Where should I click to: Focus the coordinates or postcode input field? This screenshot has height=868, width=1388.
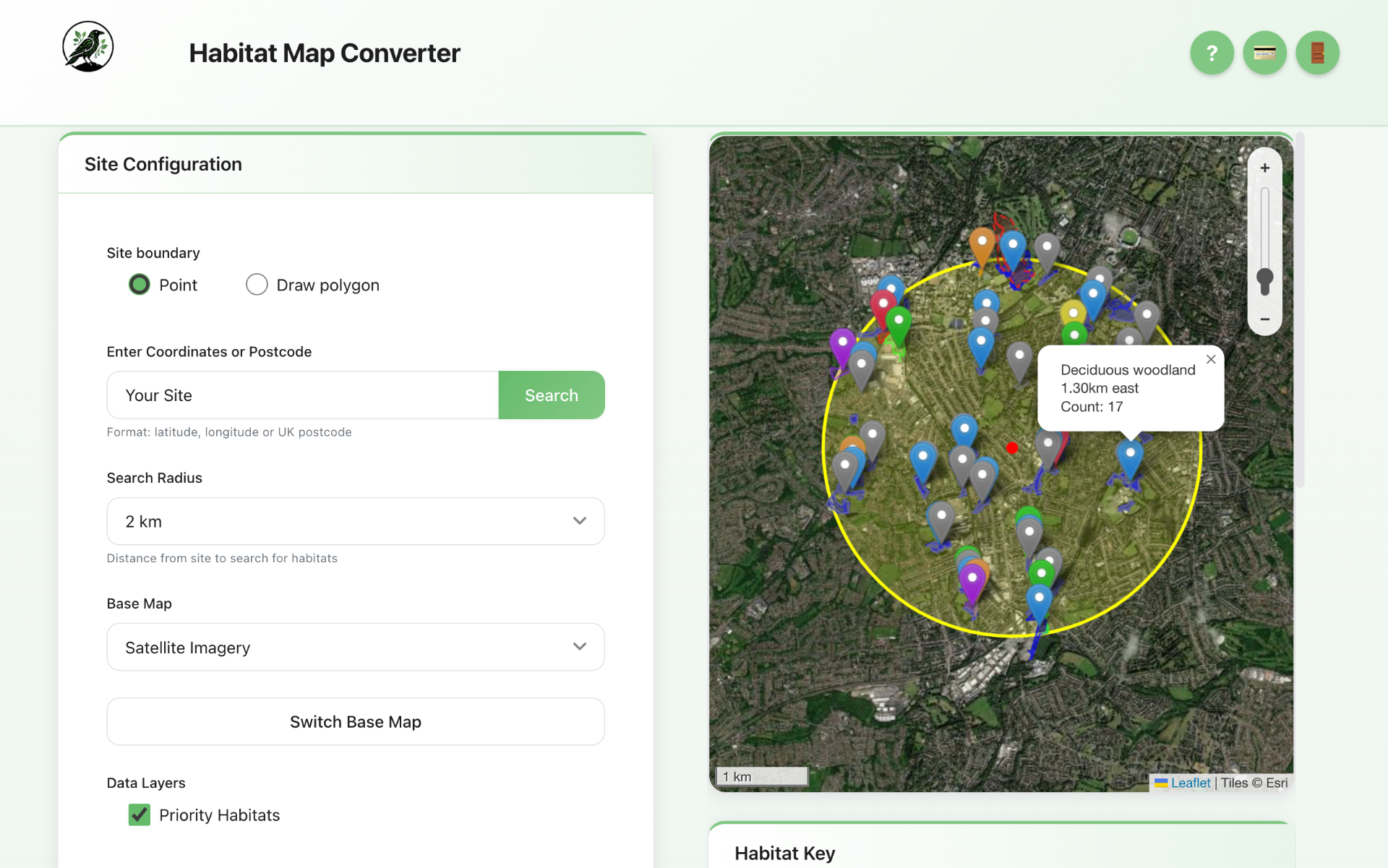click(303, 395)
